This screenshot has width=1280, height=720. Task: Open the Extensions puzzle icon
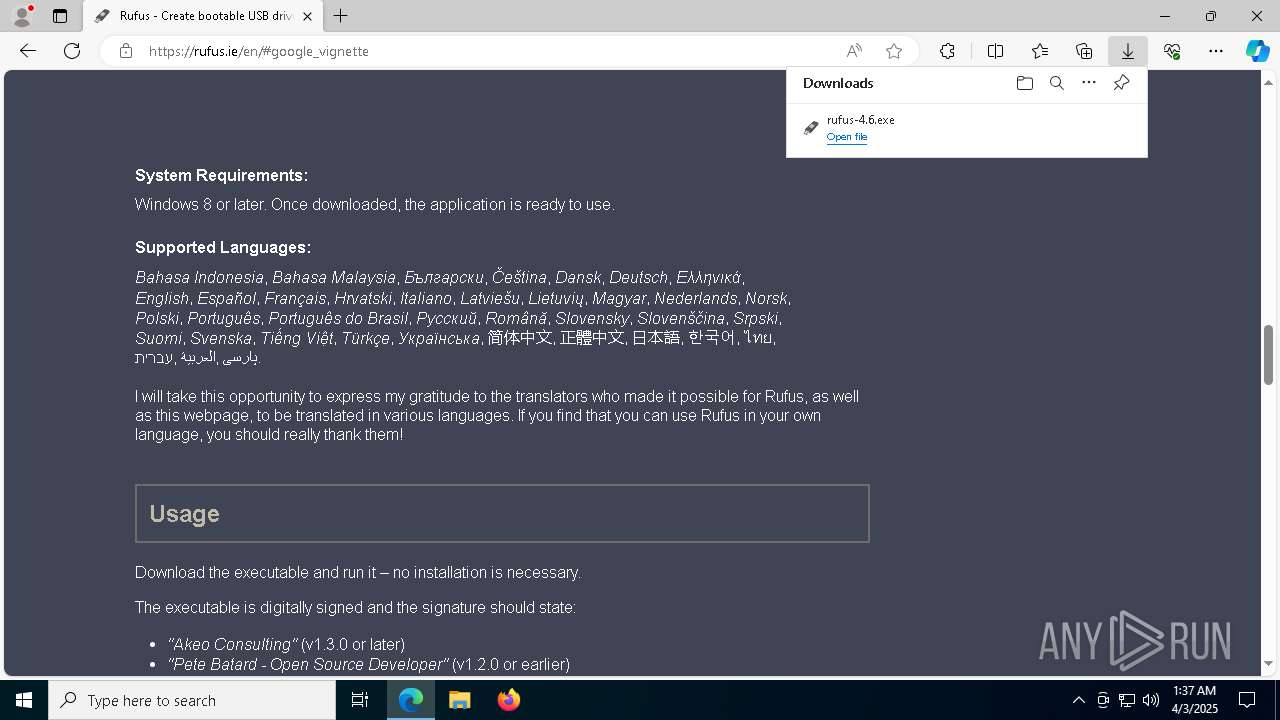947,51
